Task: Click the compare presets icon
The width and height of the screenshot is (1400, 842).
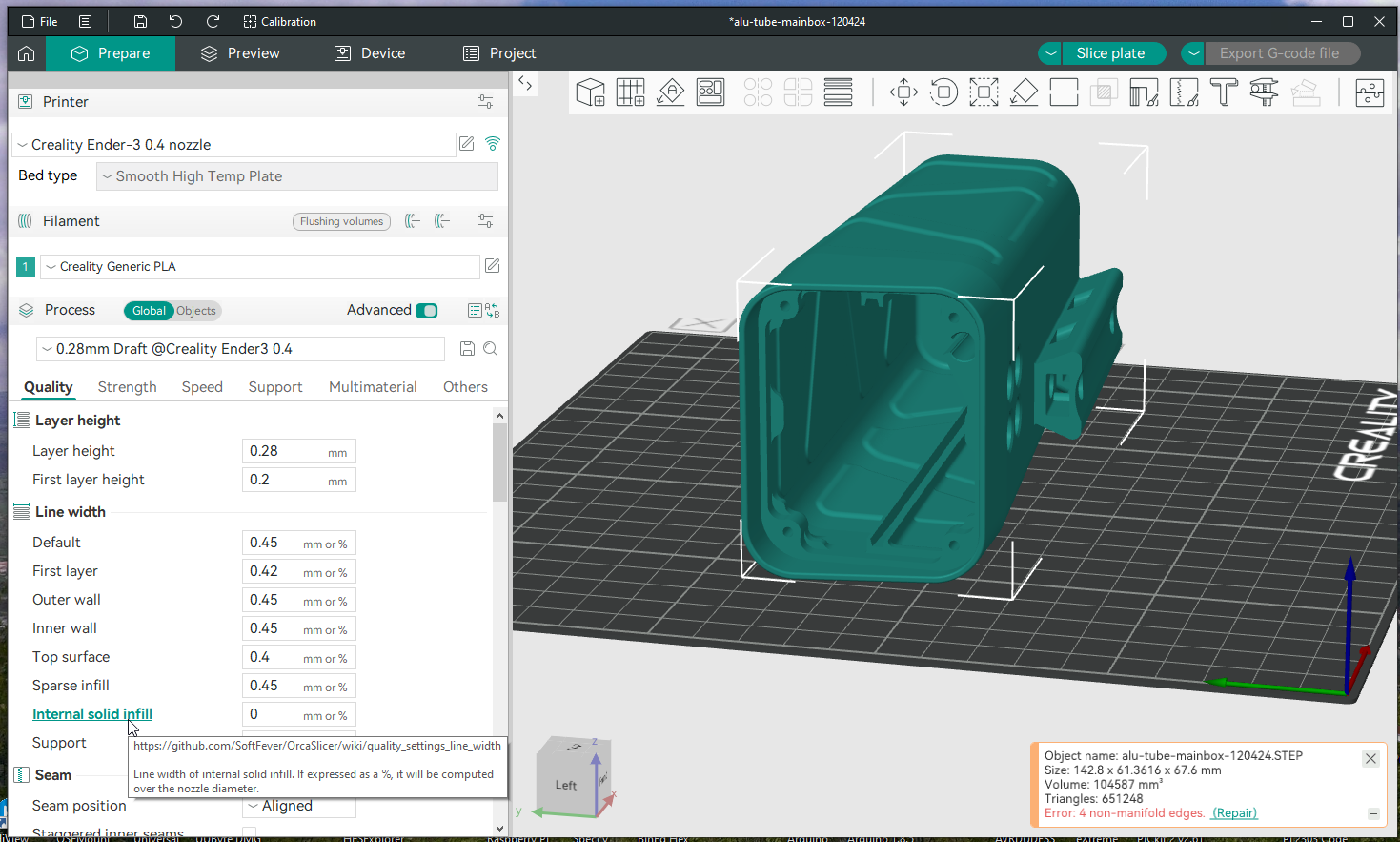Action: [492, 310]
